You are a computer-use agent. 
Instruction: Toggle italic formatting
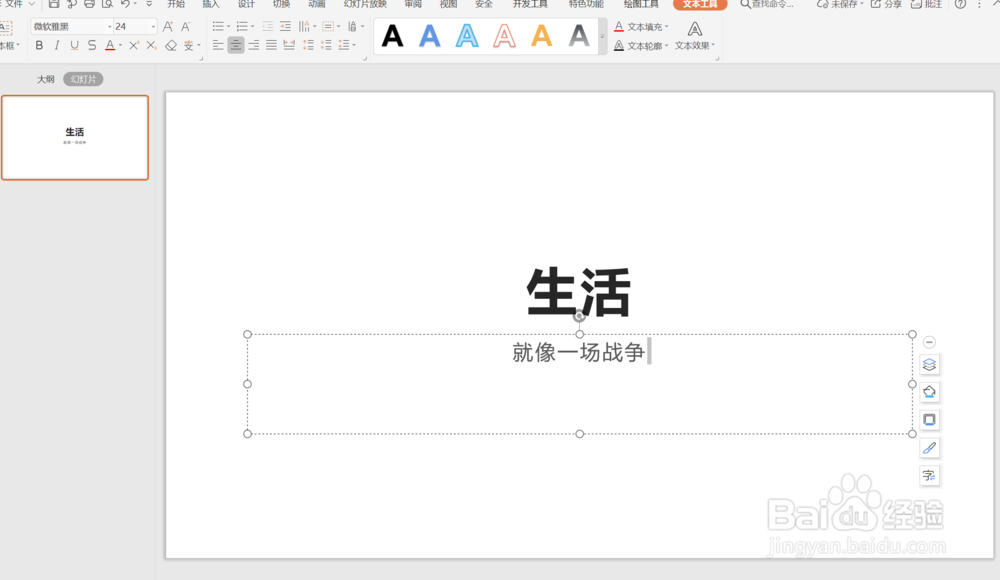click(56, 45)
